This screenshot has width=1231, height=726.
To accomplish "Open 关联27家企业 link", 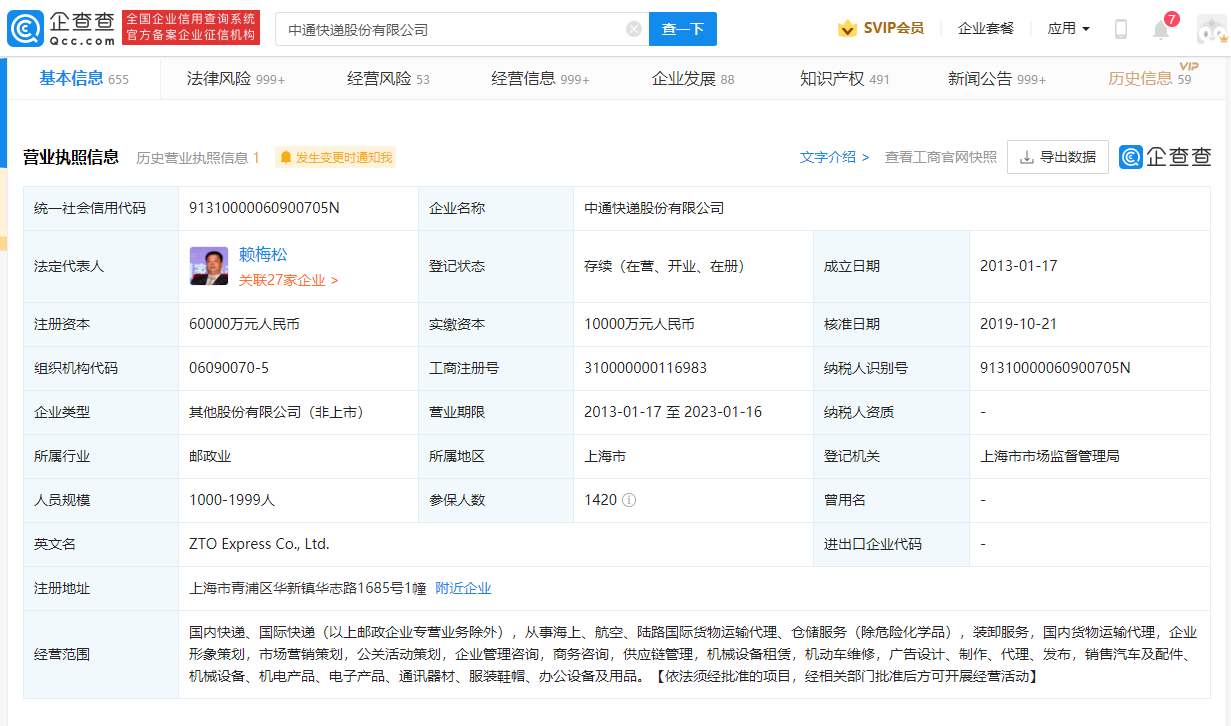I will tap(288, 280).
